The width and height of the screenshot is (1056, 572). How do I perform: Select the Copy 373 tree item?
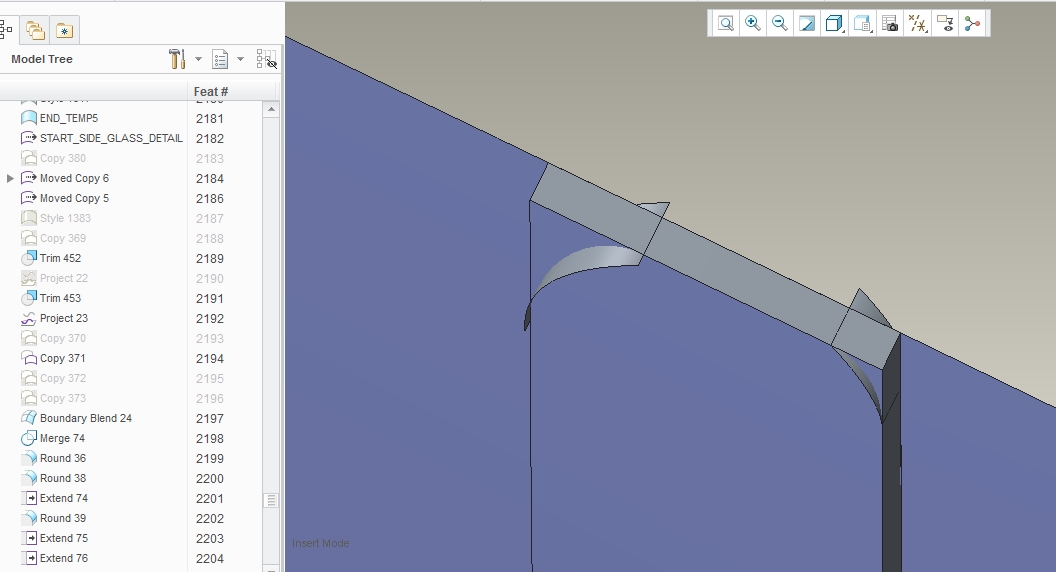click(x=63, y=398)
